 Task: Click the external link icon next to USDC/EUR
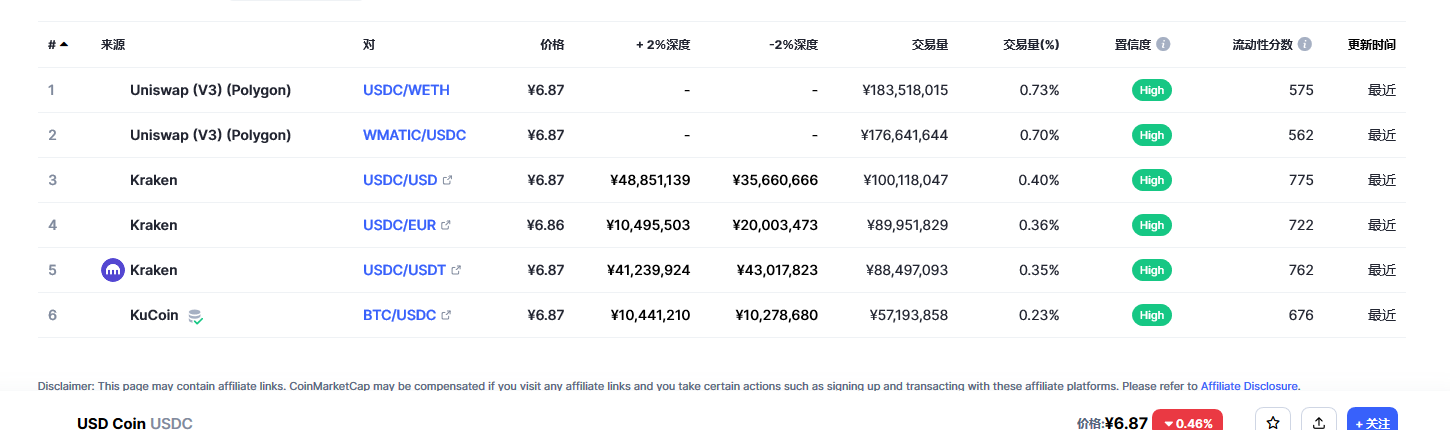pos(446,225)
